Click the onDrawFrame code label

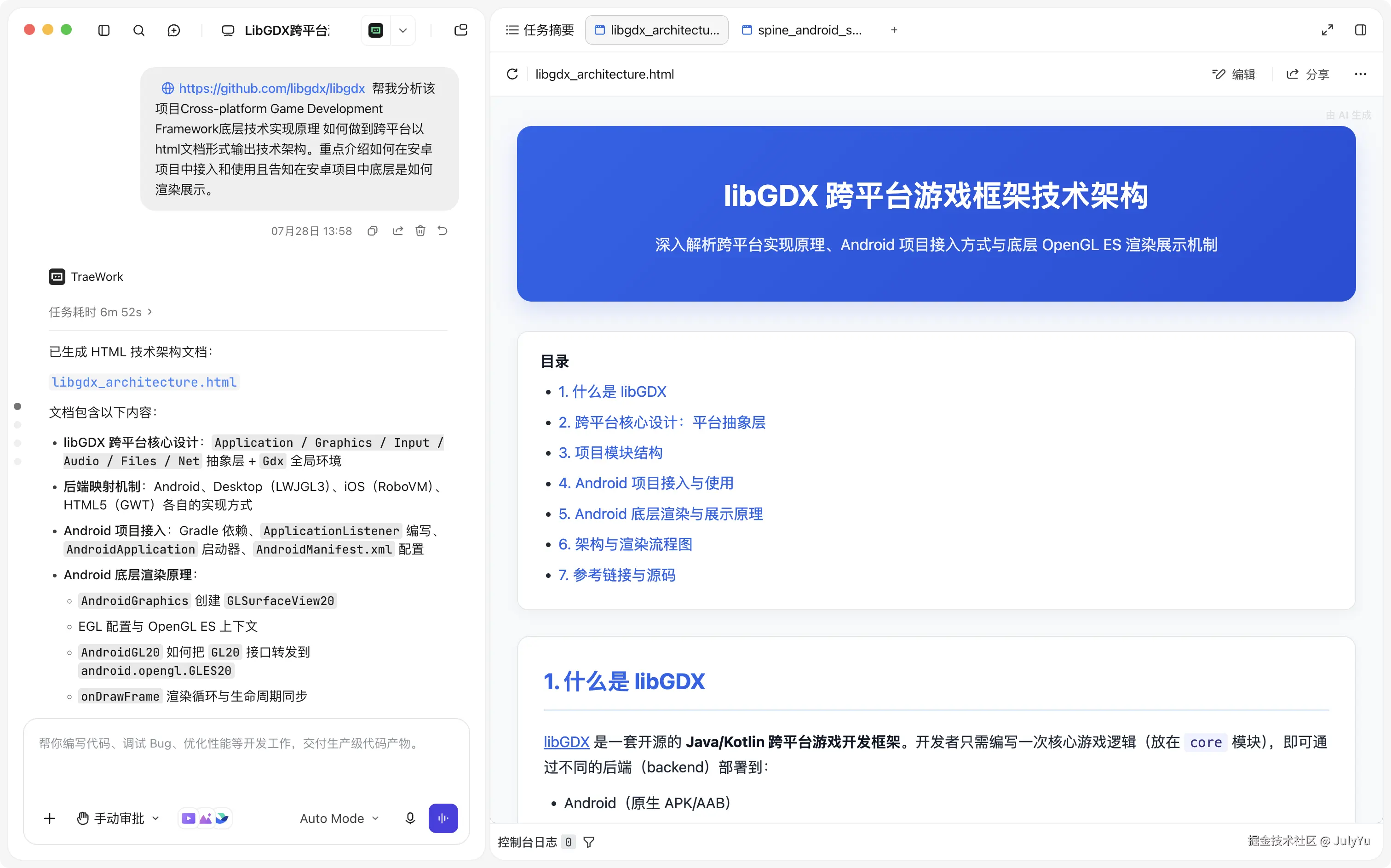120,697
